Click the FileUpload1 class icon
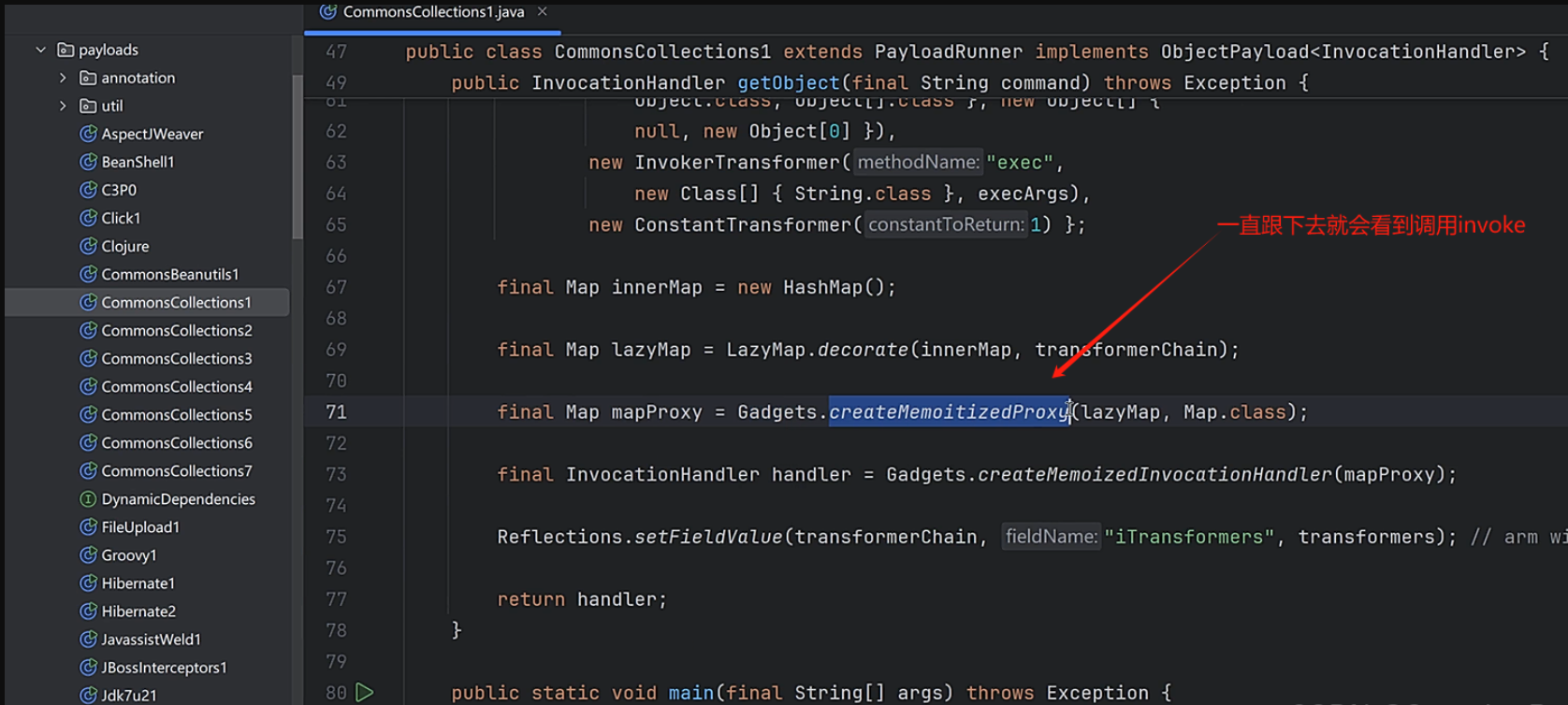 coord(88,526)
